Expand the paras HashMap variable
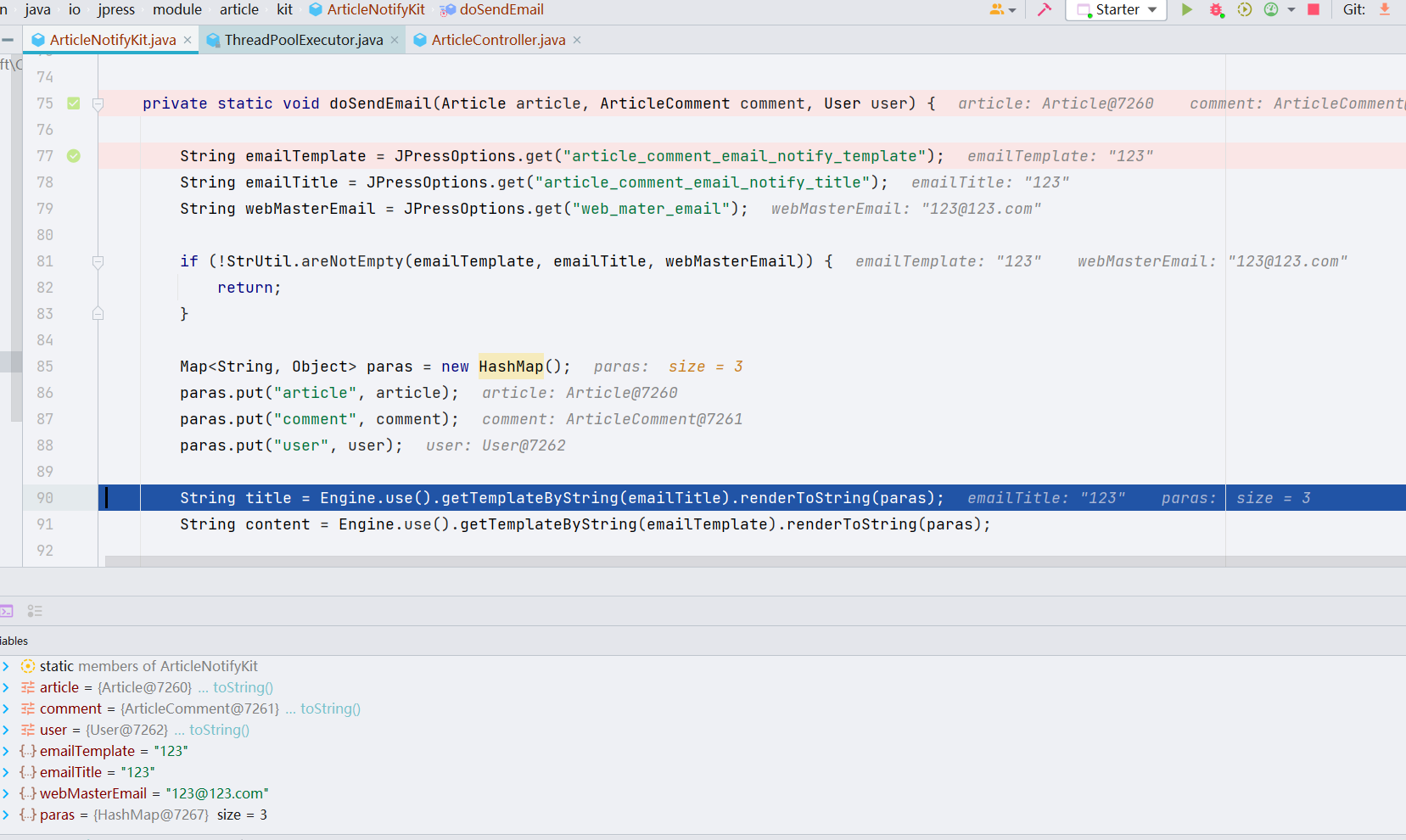 pyautogui.click(x=6, y=815)
